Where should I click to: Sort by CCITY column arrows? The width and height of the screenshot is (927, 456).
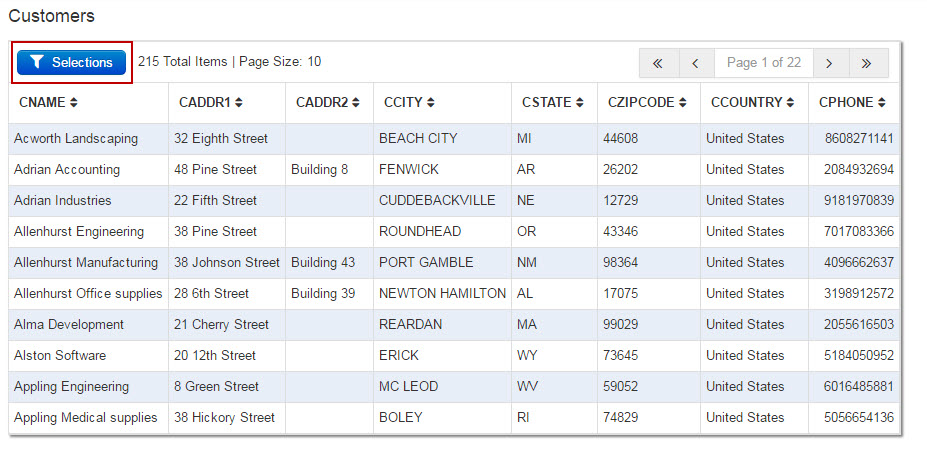point(430,102)
